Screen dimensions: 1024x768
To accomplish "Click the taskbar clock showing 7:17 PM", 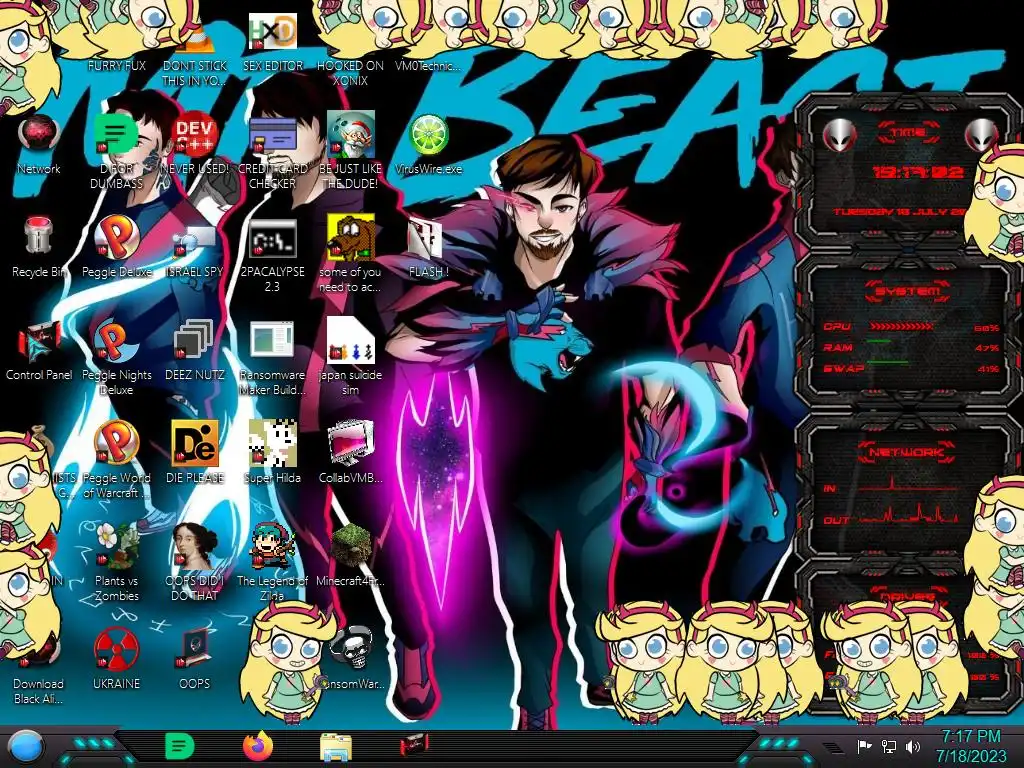I will point(970,746).
